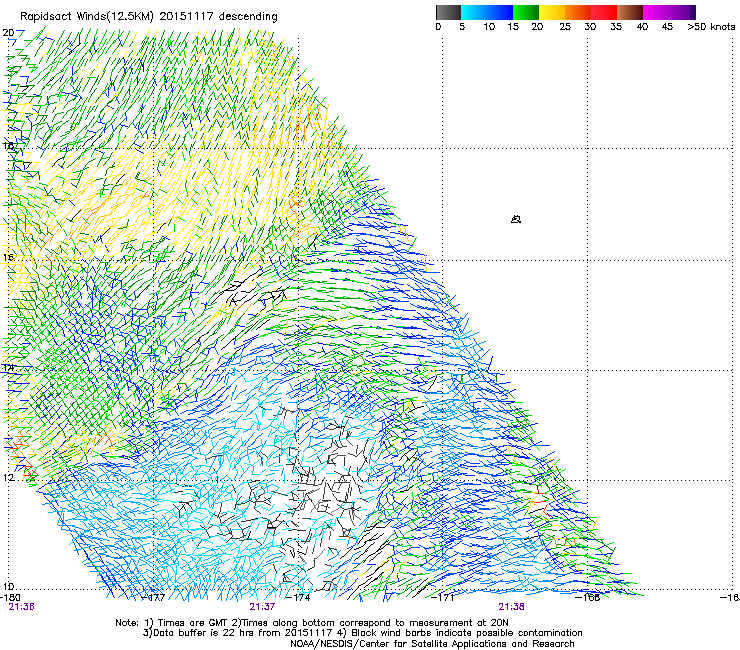Select the orange 25-30 knots legend segment

(x=578, y=12)
